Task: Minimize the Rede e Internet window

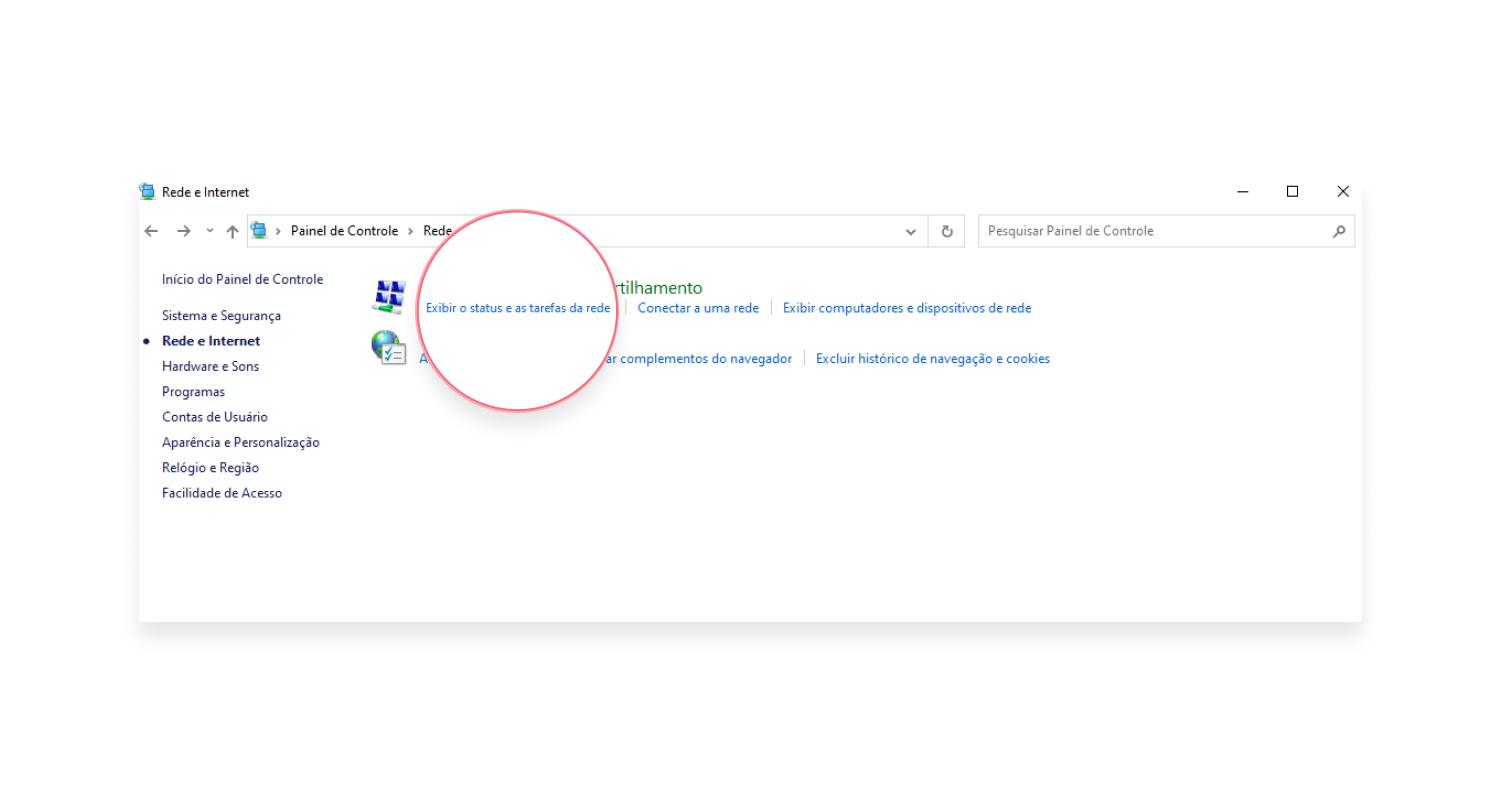Action: [1243, 192]
